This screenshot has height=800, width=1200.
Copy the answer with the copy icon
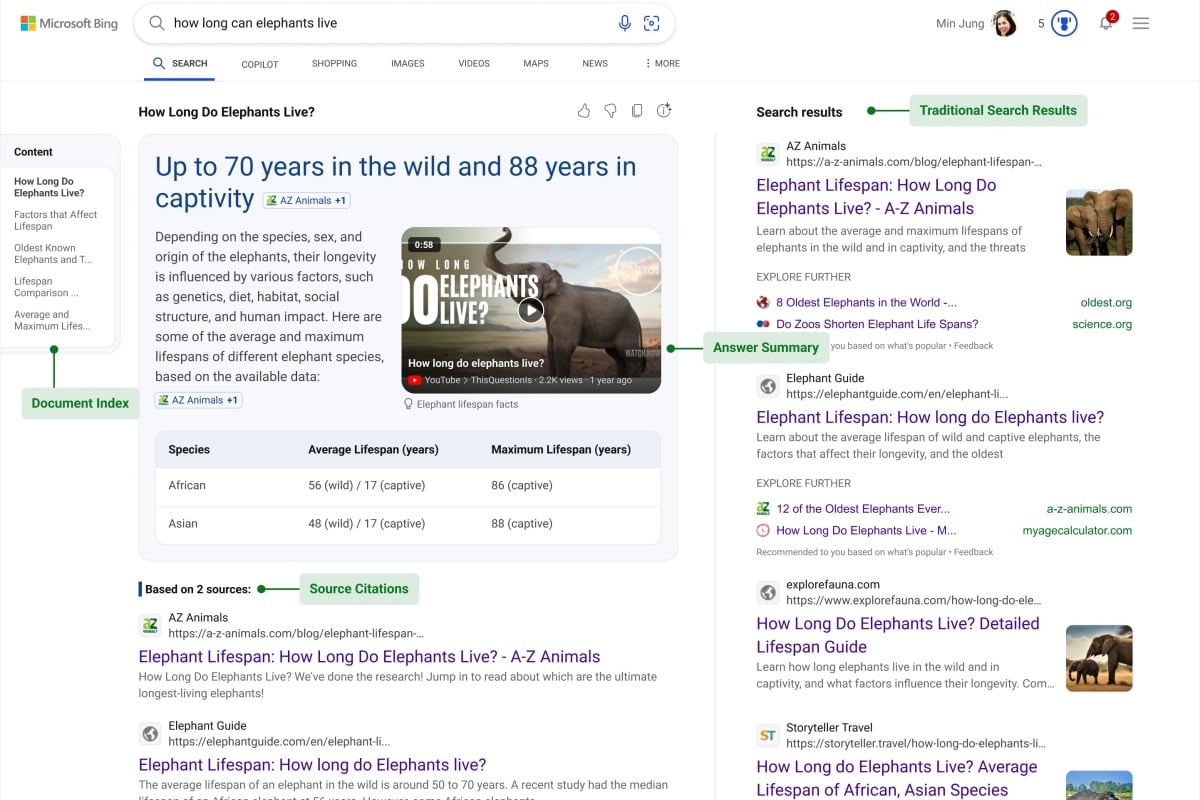click(637, 111)
